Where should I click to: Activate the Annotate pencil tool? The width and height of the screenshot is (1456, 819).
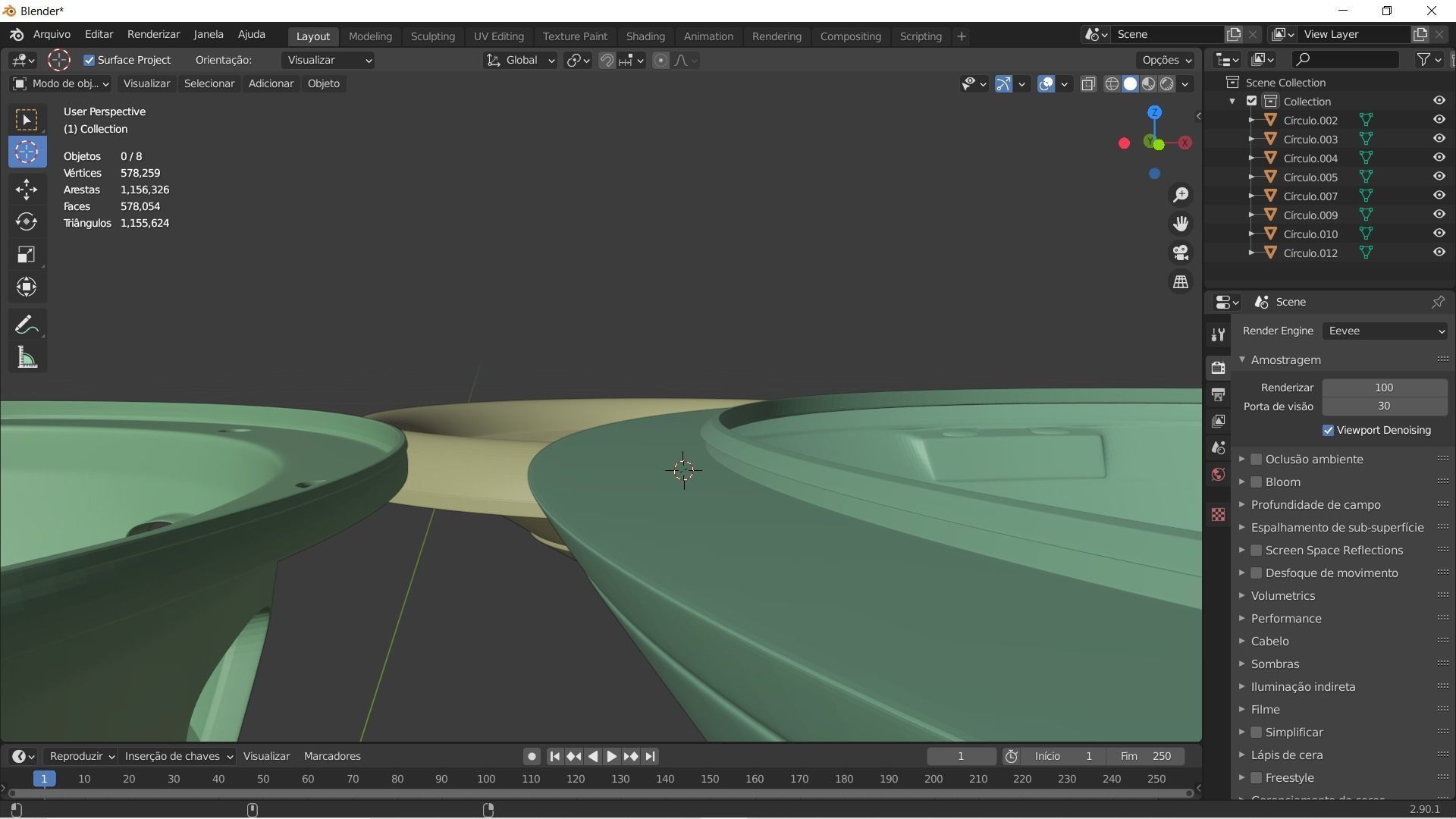27,325
